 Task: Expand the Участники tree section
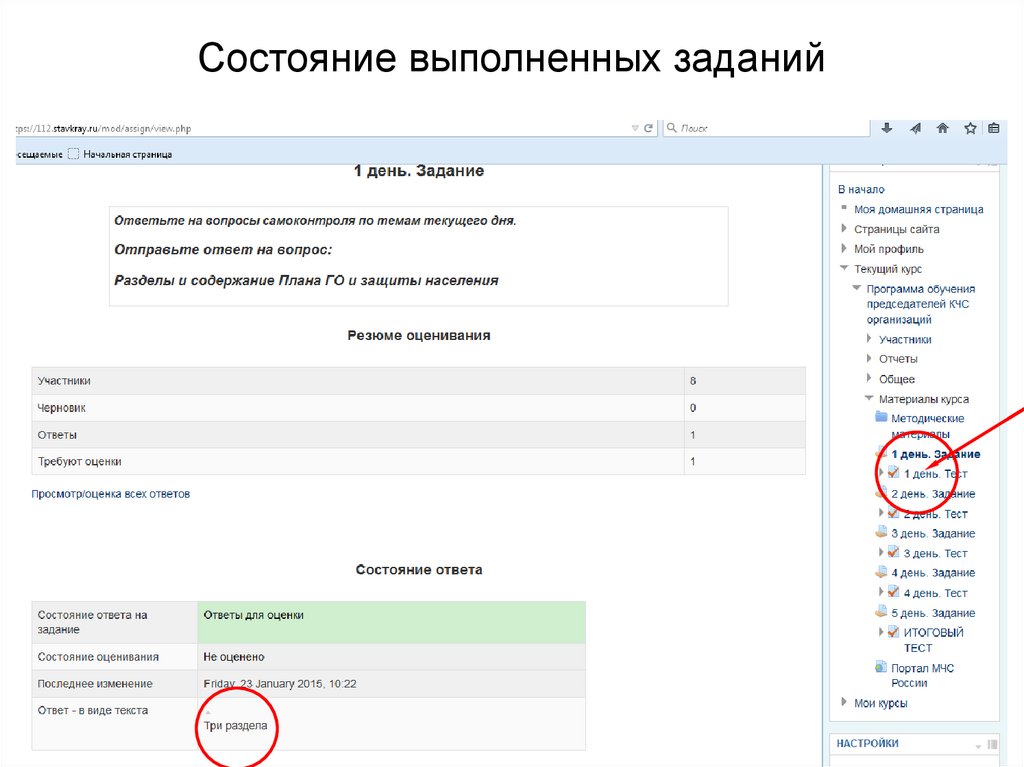click(868, 338)
